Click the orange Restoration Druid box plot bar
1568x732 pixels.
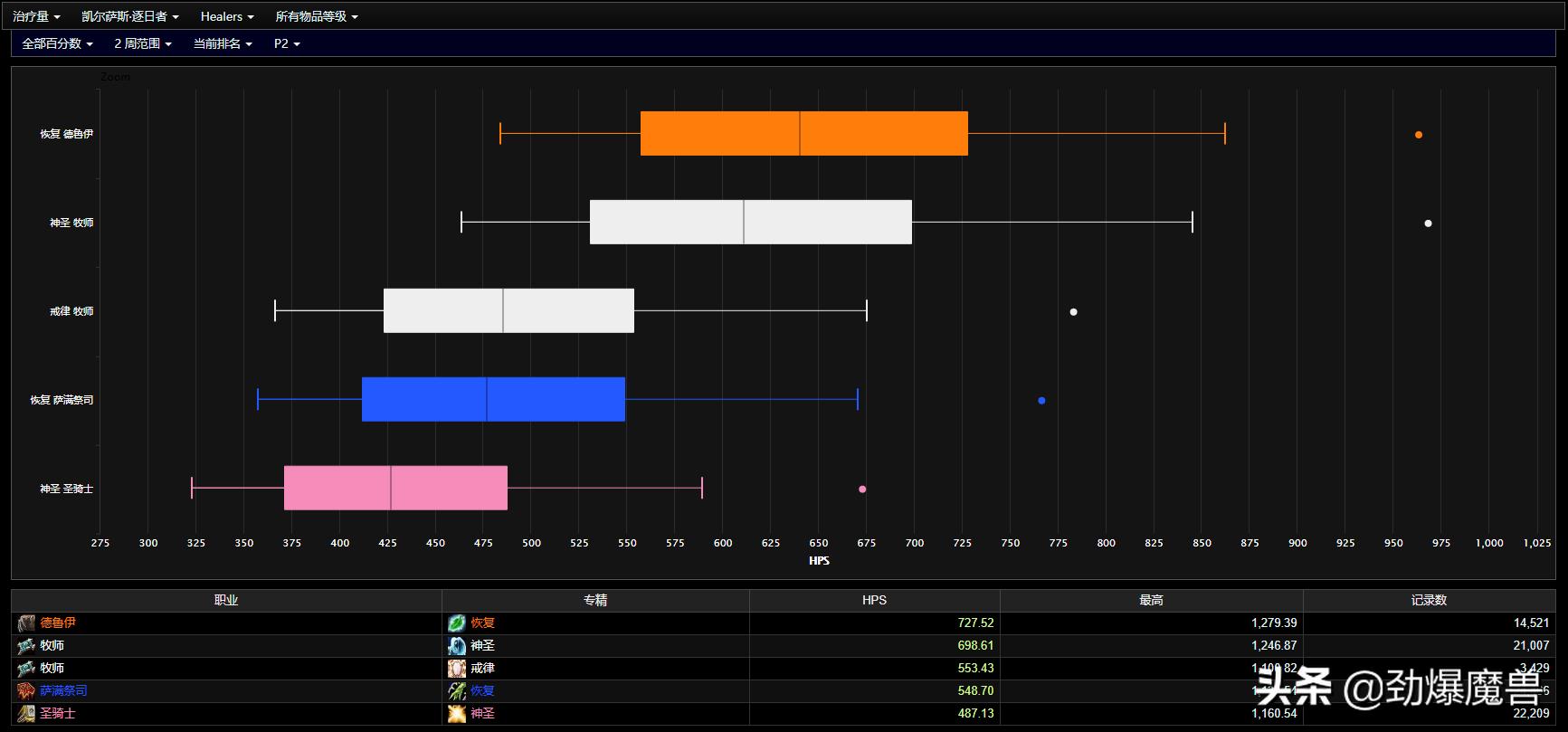(x=803, y=134)
